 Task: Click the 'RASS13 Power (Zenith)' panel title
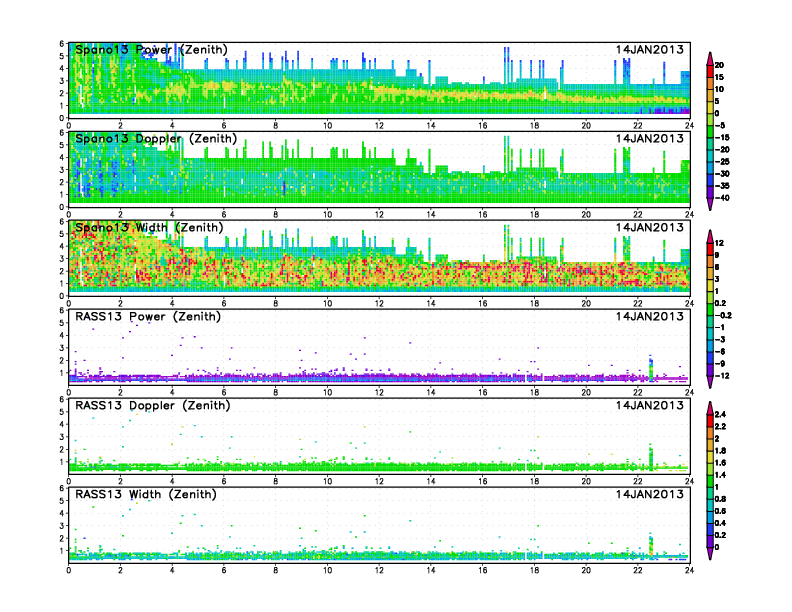[x=147, y=317]
